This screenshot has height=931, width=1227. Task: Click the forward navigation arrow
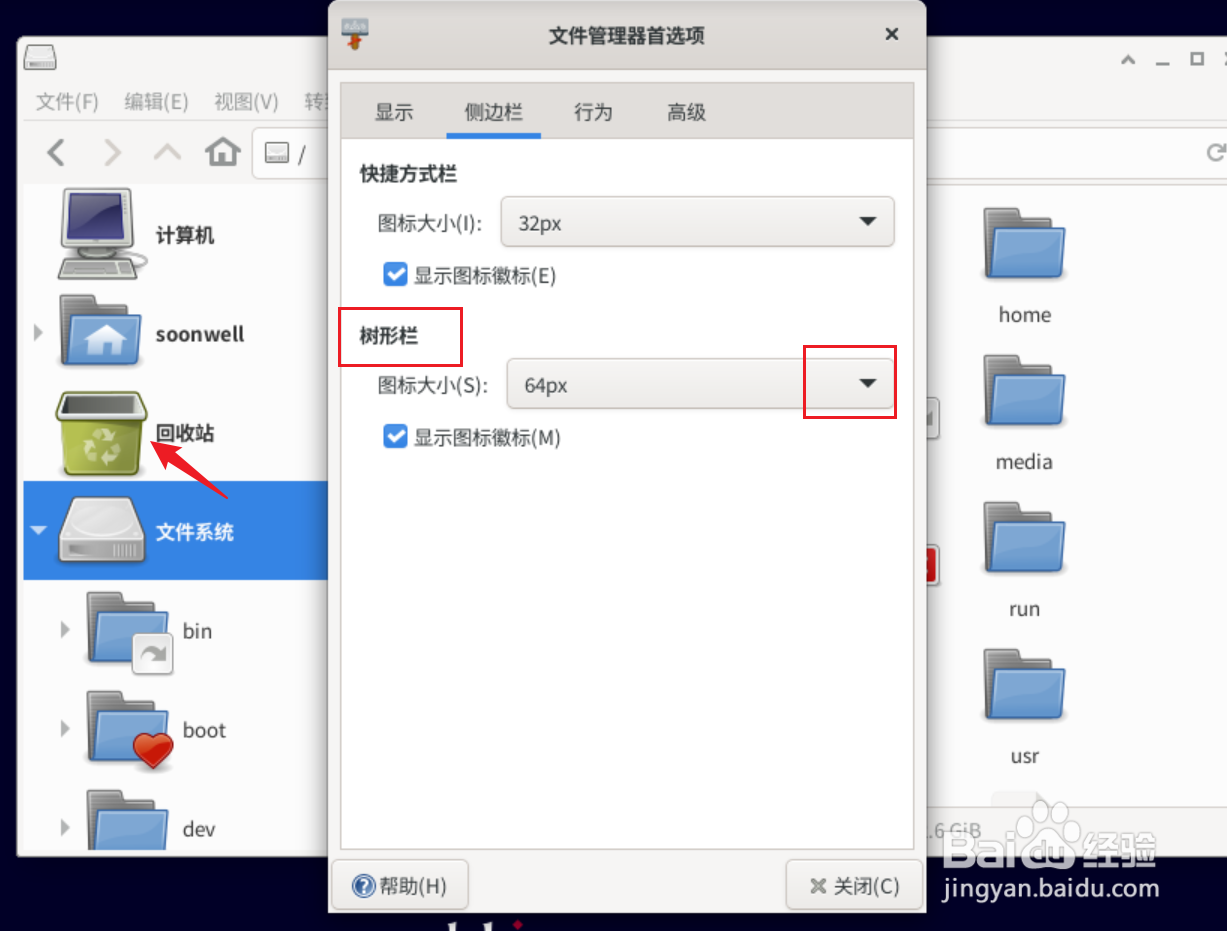[112, 153]
